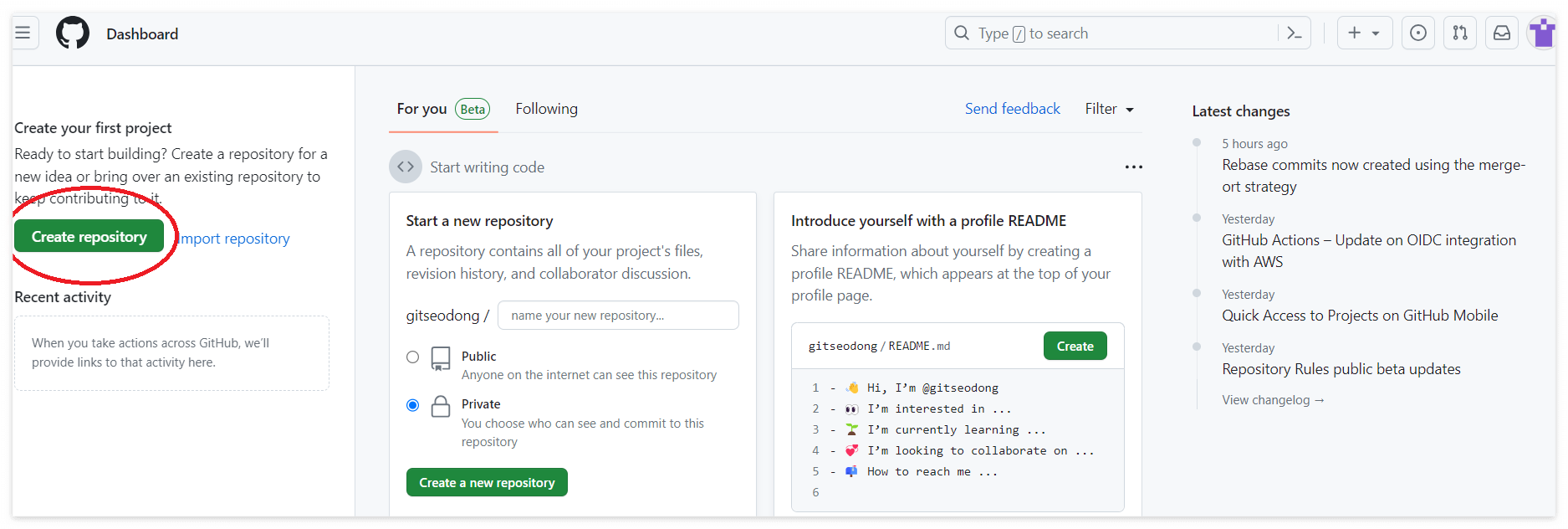Open the three-dot feed options menu
The image size is (1568, 529).
click(x=1133, y=167)
